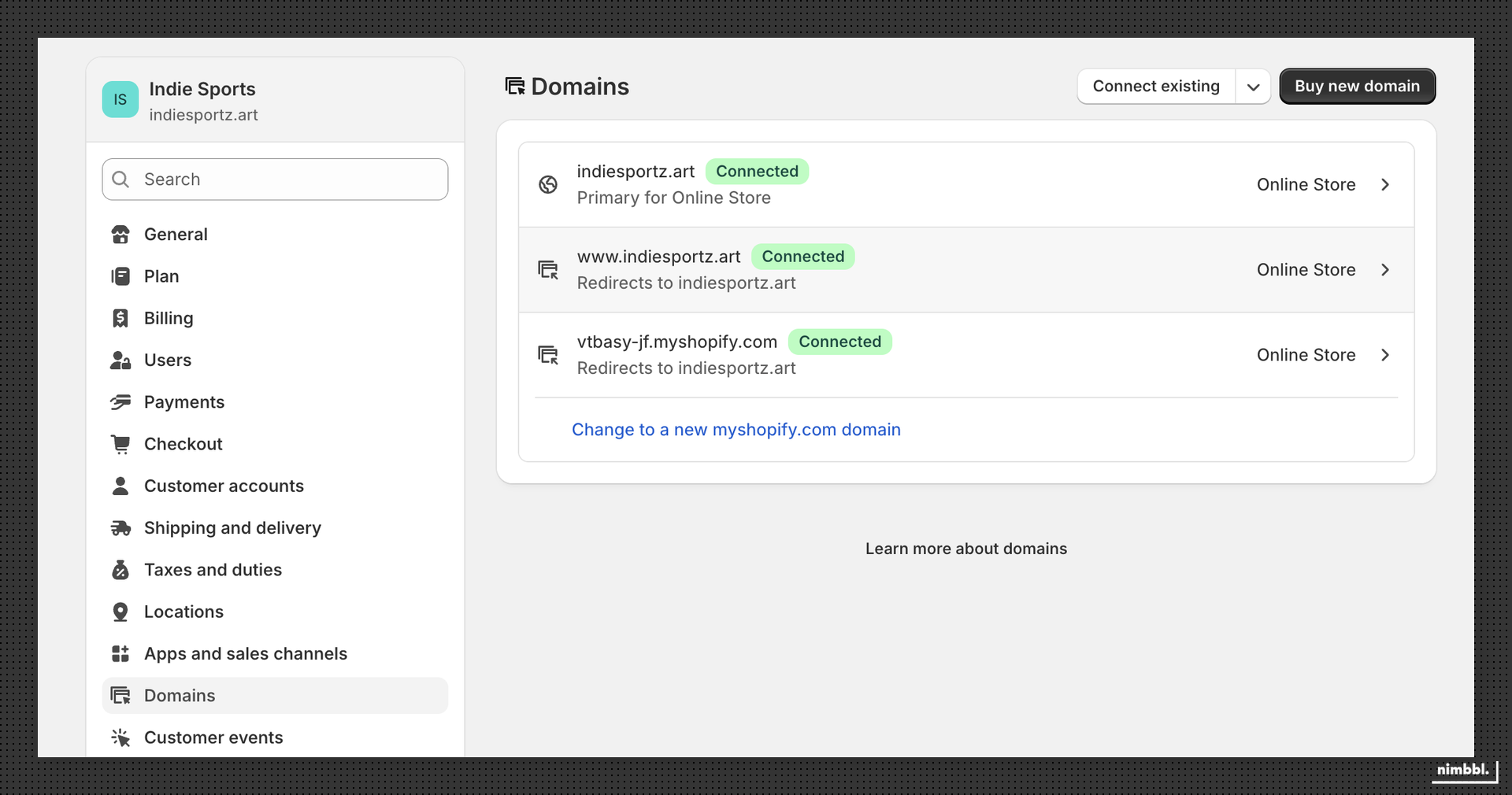Expand the vtbasy-jf.myshopify.com row chevron
Viewport: 1512px width, 795px height.
pos(1385,355)
